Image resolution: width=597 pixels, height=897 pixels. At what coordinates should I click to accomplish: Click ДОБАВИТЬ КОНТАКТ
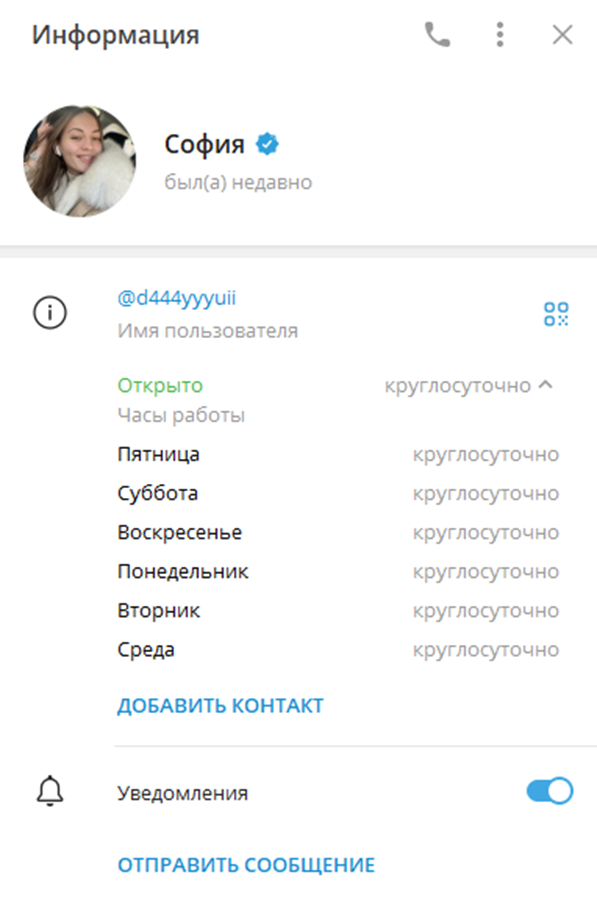[220, 706]
